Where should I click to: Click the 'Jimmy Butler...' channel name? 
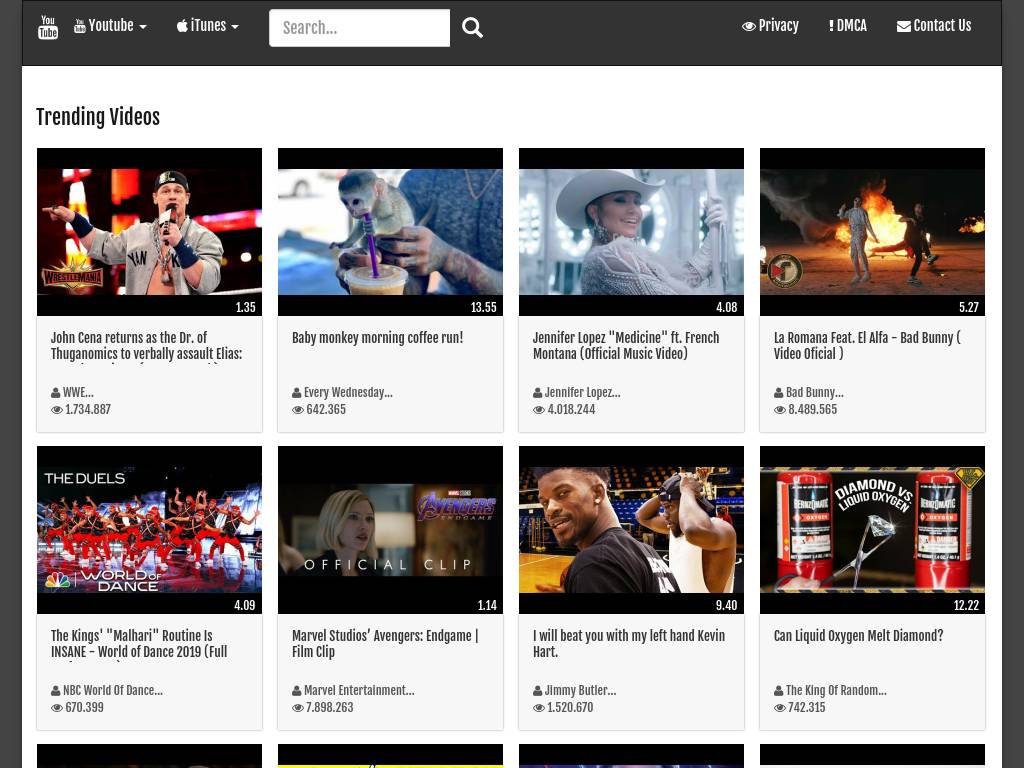point(581,690)
